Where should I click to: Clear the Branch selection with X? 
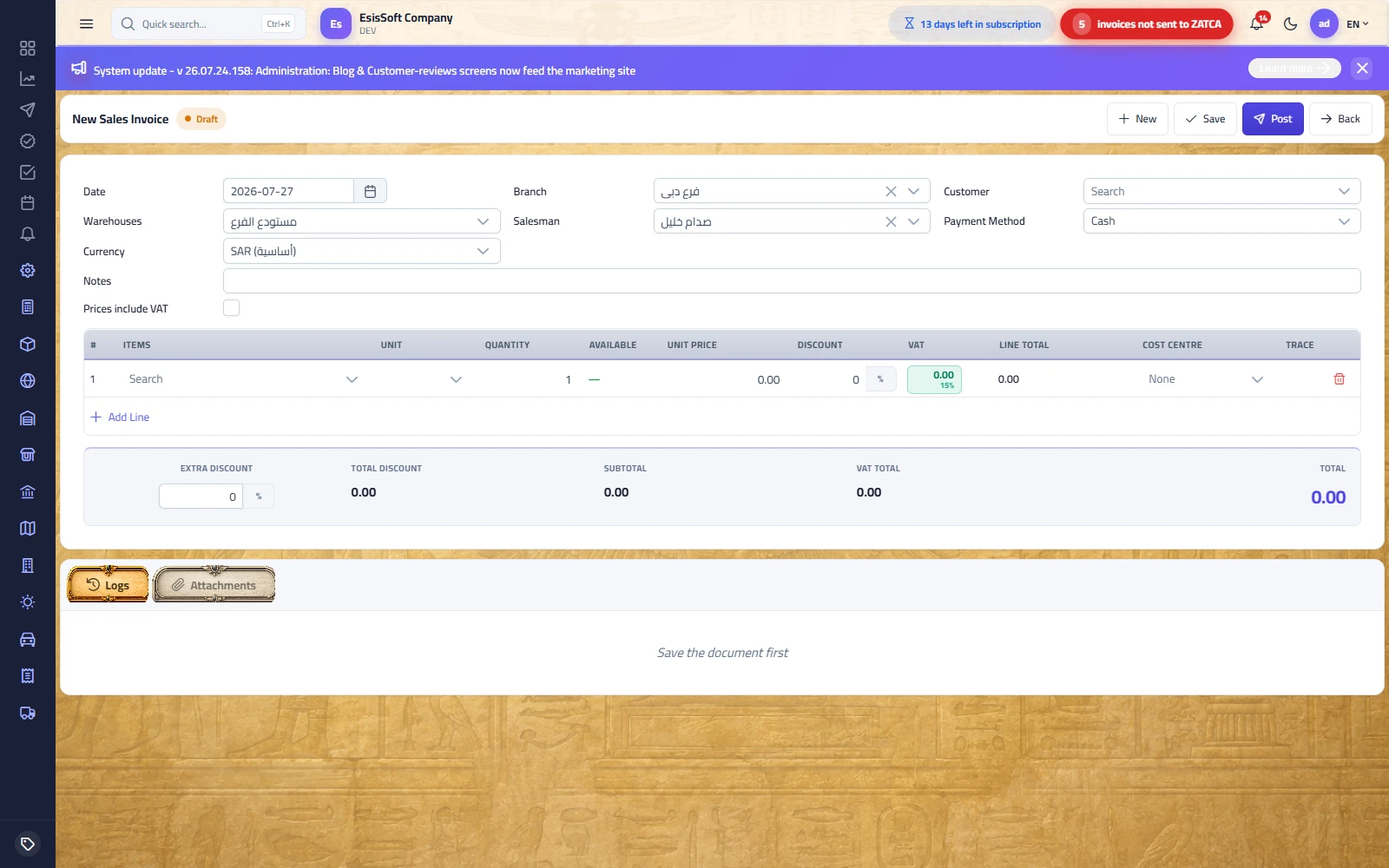[x=891, y=192]
